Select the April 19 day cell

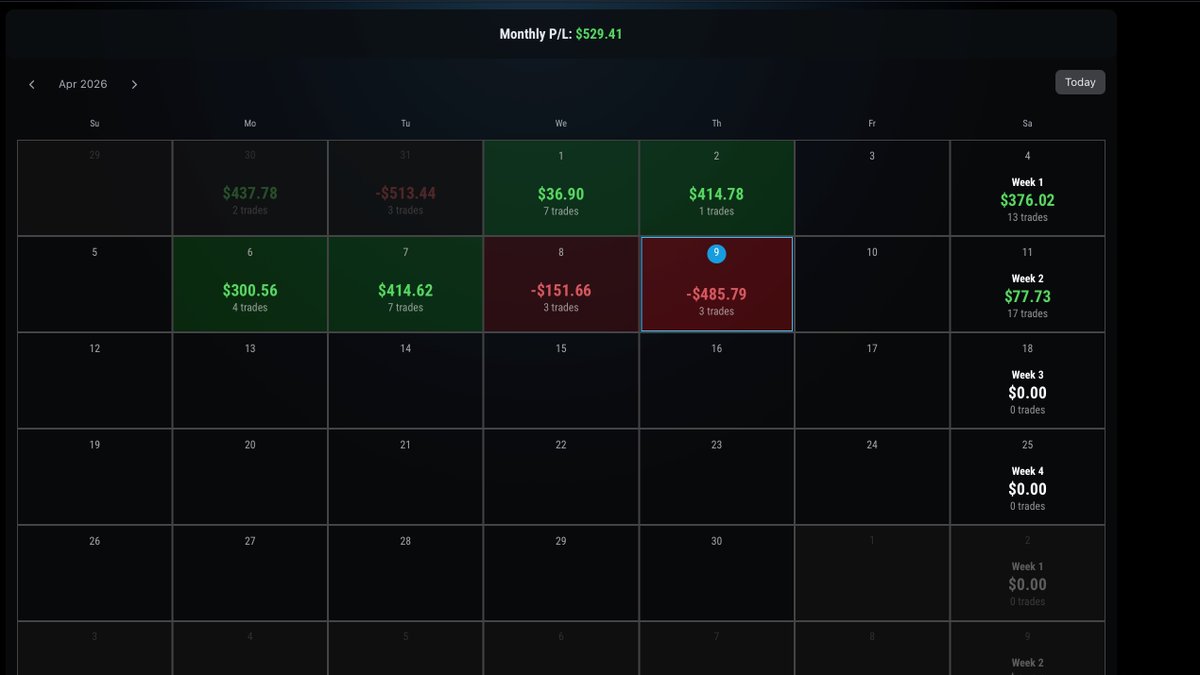point(94,476)
